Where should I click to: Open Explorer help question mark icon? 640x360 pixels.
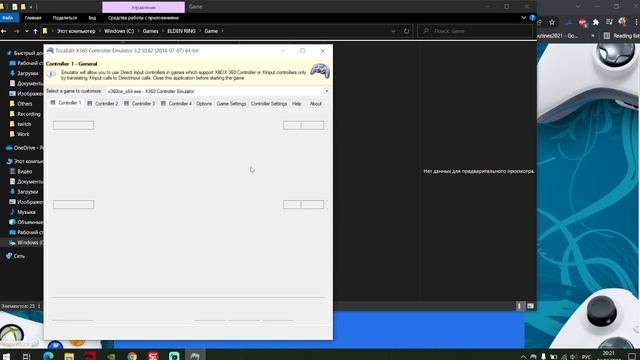click(x=532, y=18)
